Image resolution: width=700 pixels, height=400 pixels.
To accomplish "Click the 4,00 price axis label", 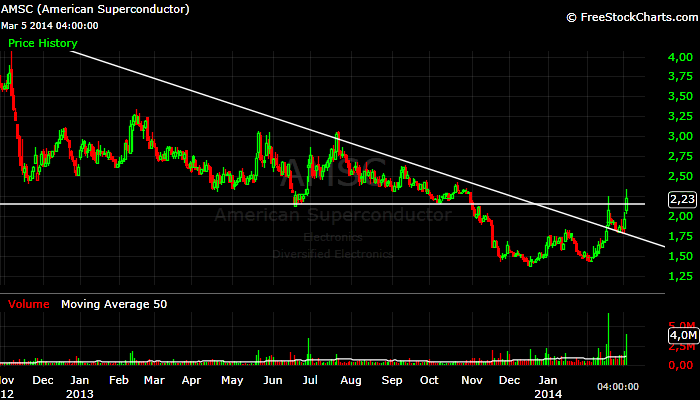I will click(680, 57).
